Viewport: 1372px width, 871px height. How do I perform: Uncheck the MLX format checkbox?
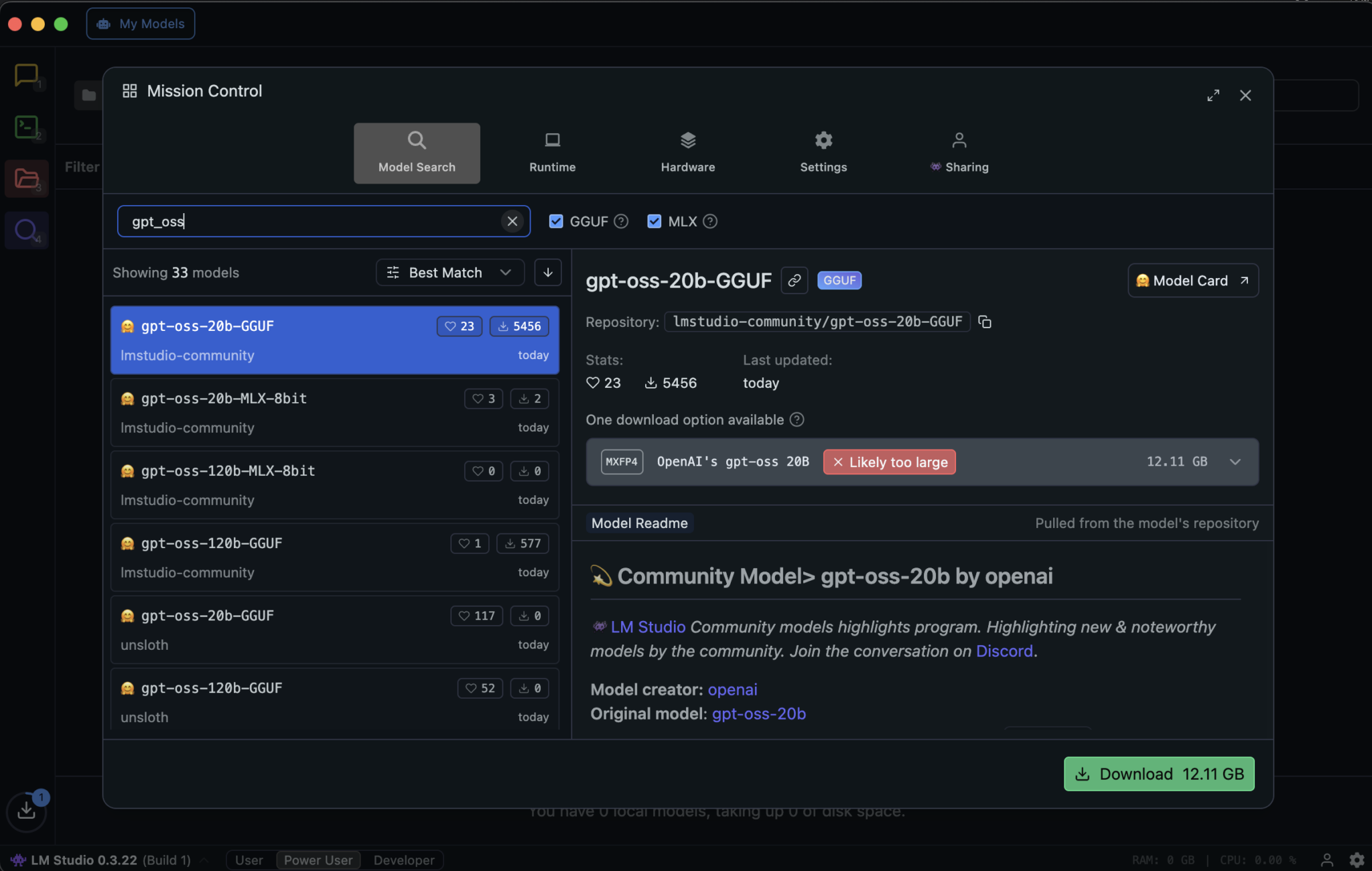(654, 221)
